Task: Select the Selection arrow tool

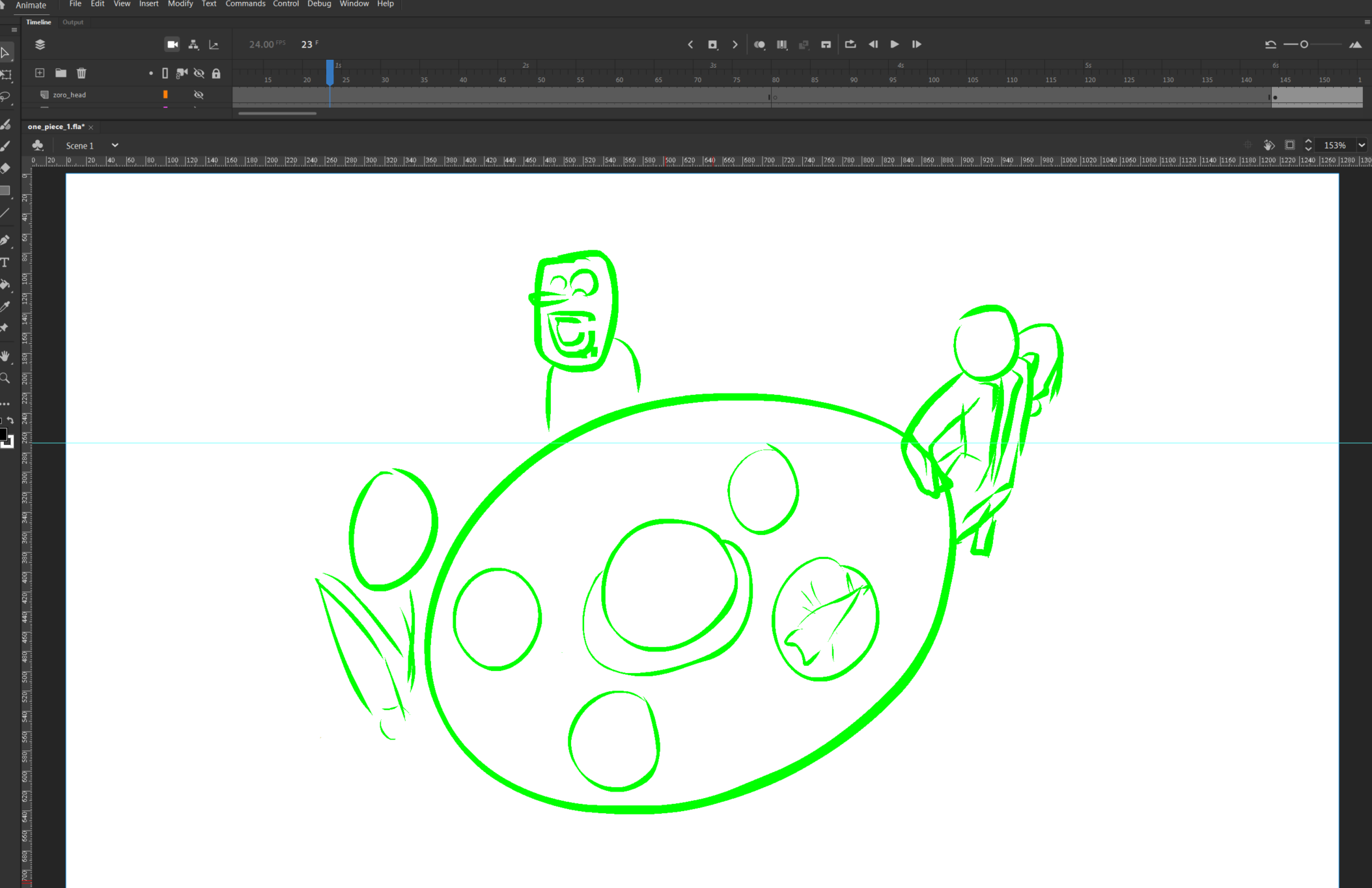Action: pyautogui.click(x=5, y=52)
